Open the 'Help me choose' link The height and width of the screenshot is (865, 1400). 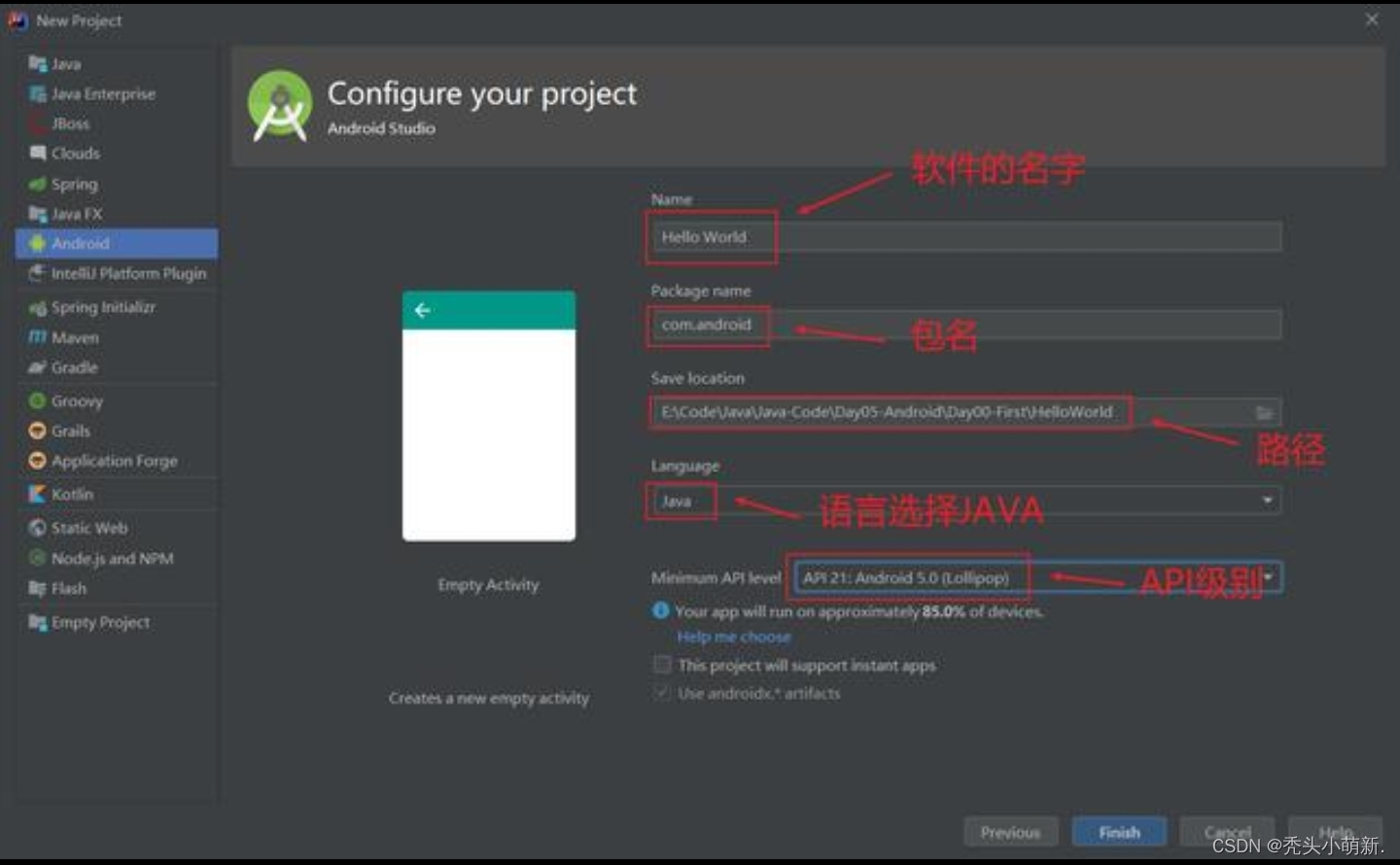[x=734, y=637]
